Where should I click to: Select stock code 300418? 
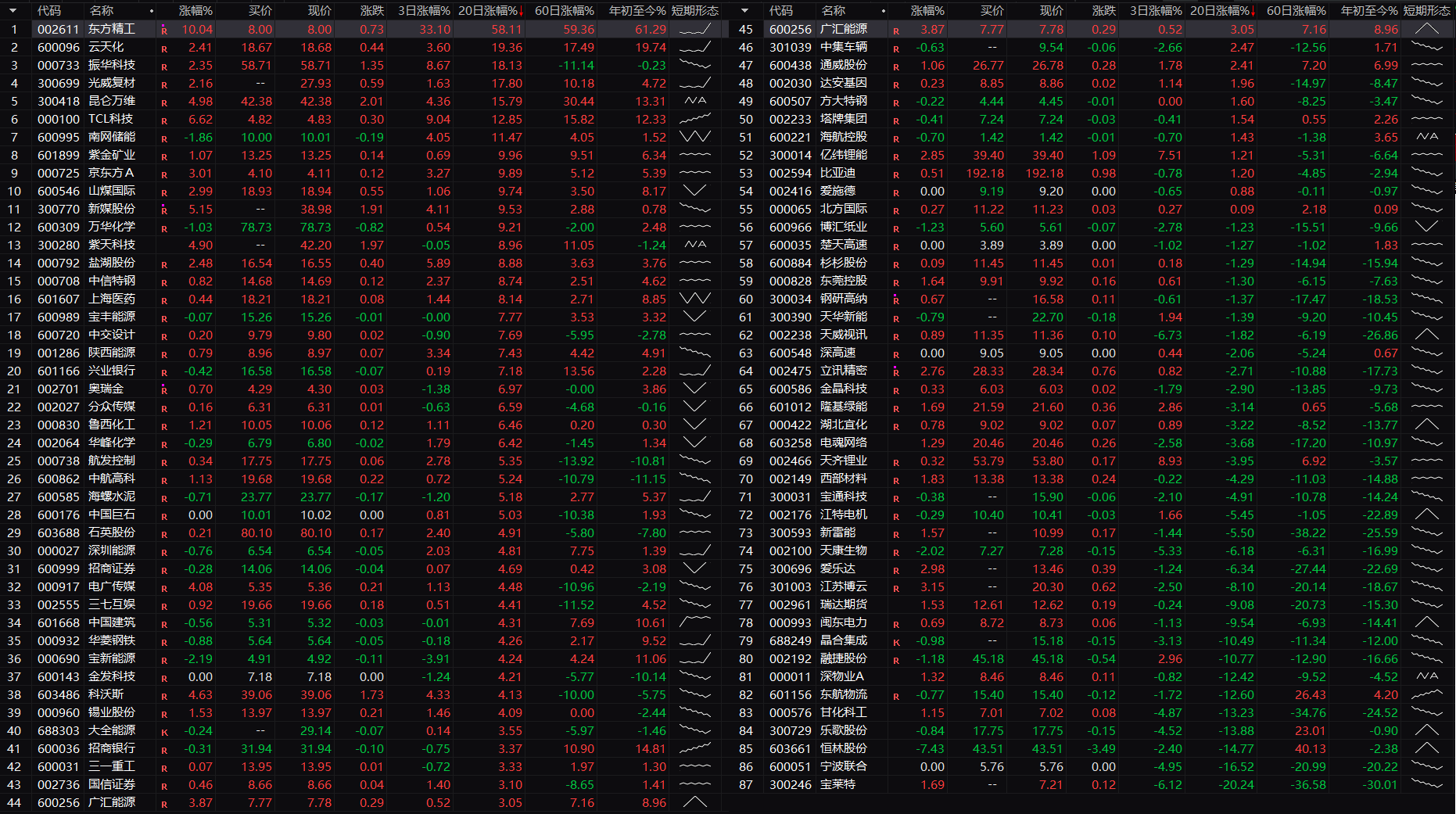coord(59,101)
